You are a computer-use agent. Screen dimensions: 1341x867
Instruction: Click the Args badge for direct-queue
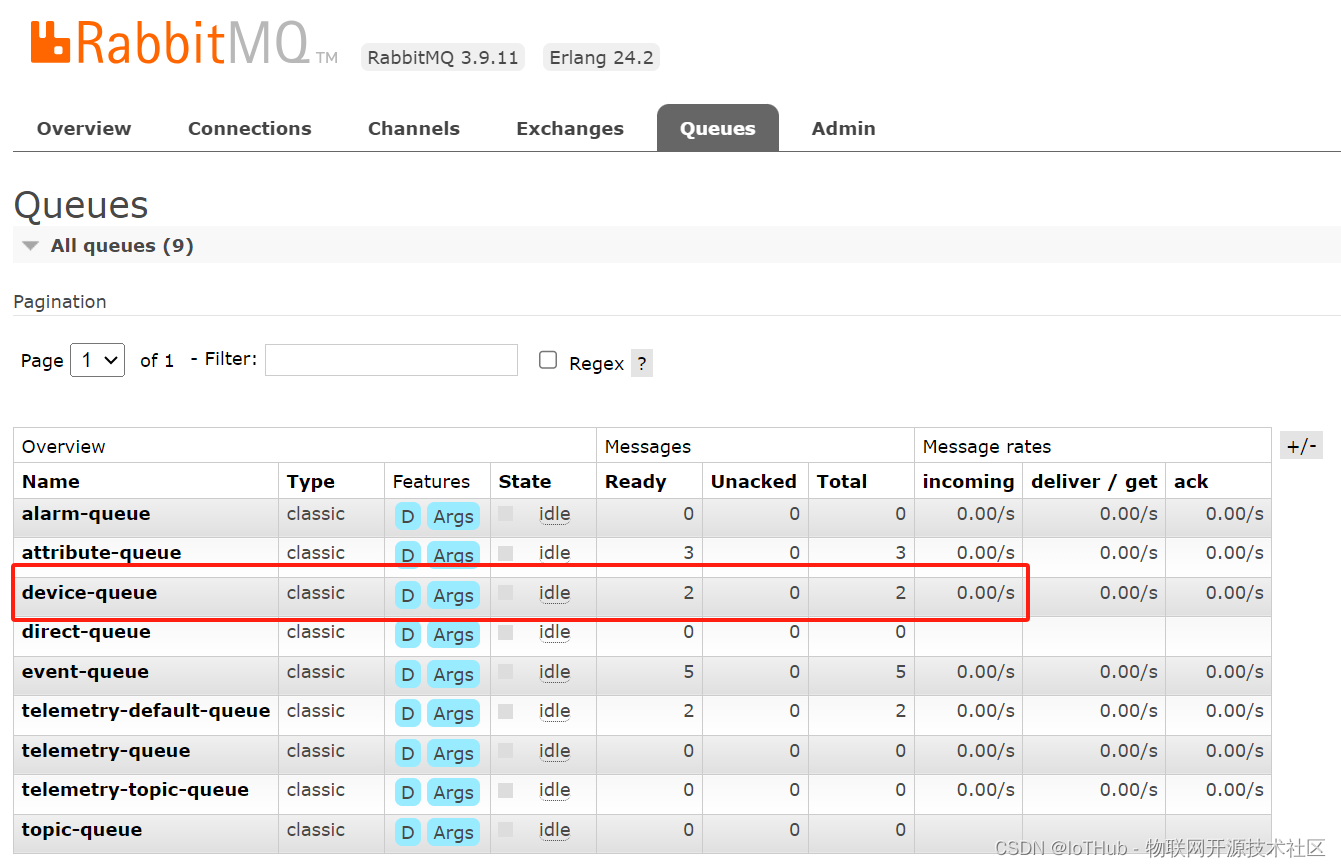(453, 634)
